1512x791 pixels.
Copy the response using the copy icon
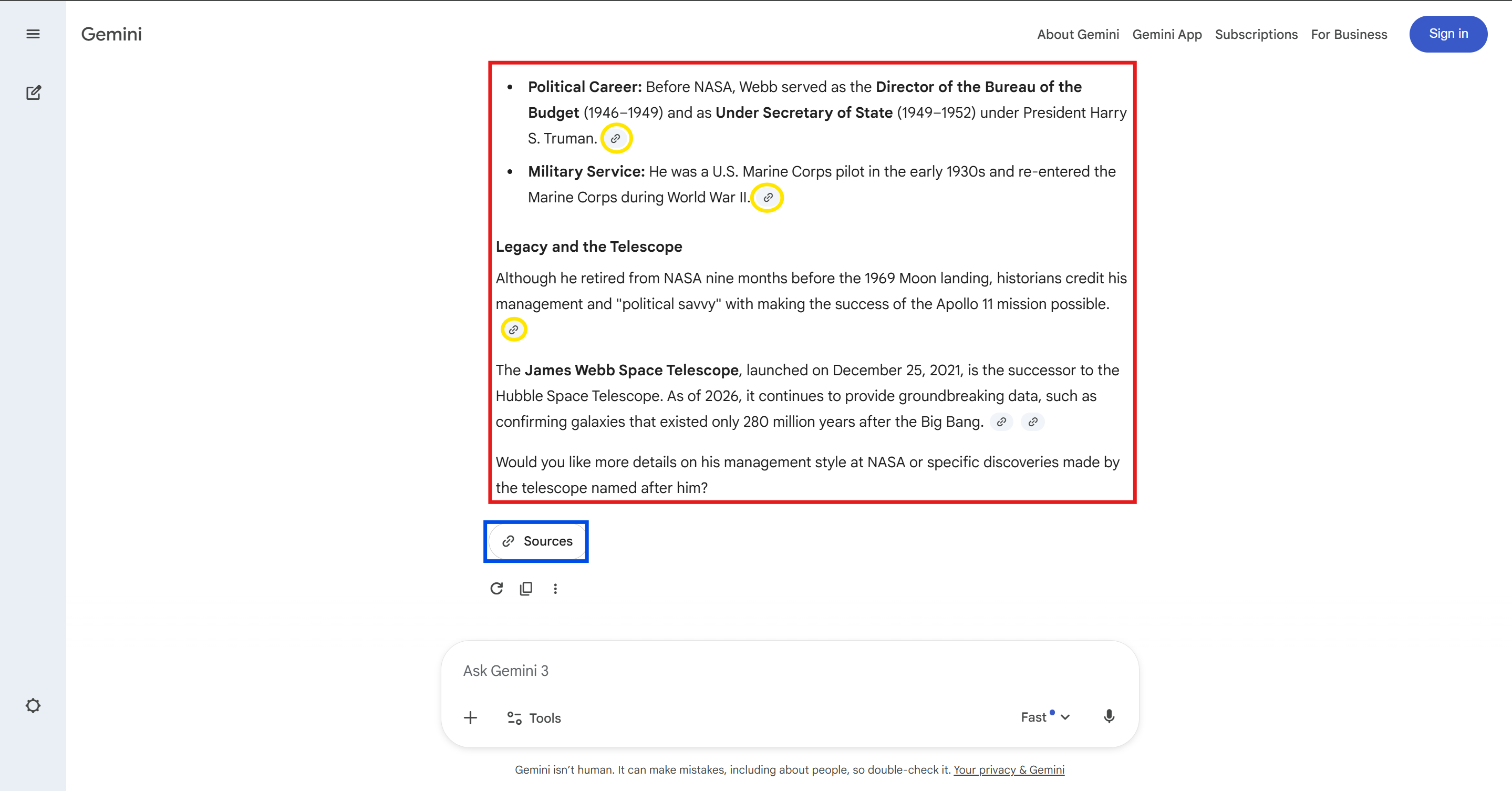[x=526, y=589]
